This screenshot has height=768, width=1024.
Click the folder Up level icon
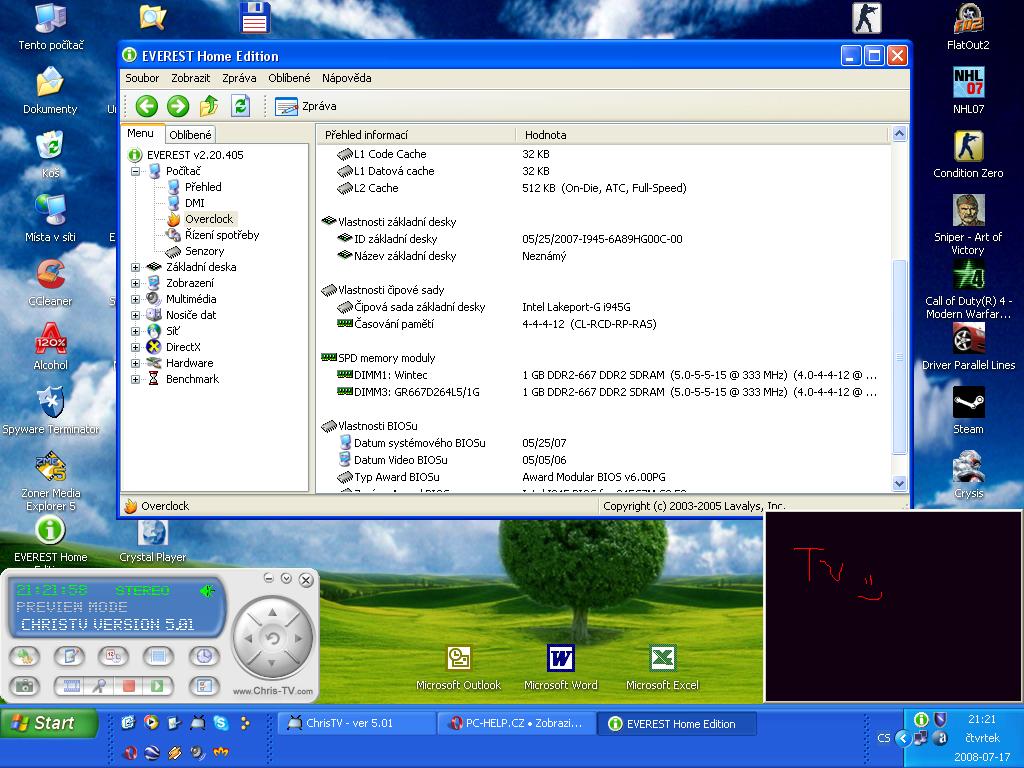(x=209, y=106)
